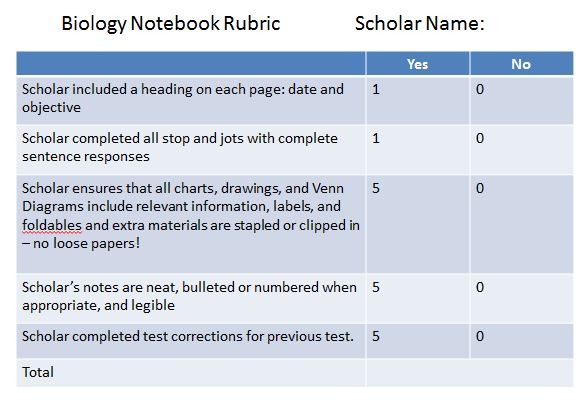The width and height of the screenshot is (586, 405).
Task: Select No score 0 for stop and jots
Action: [480, 138]
